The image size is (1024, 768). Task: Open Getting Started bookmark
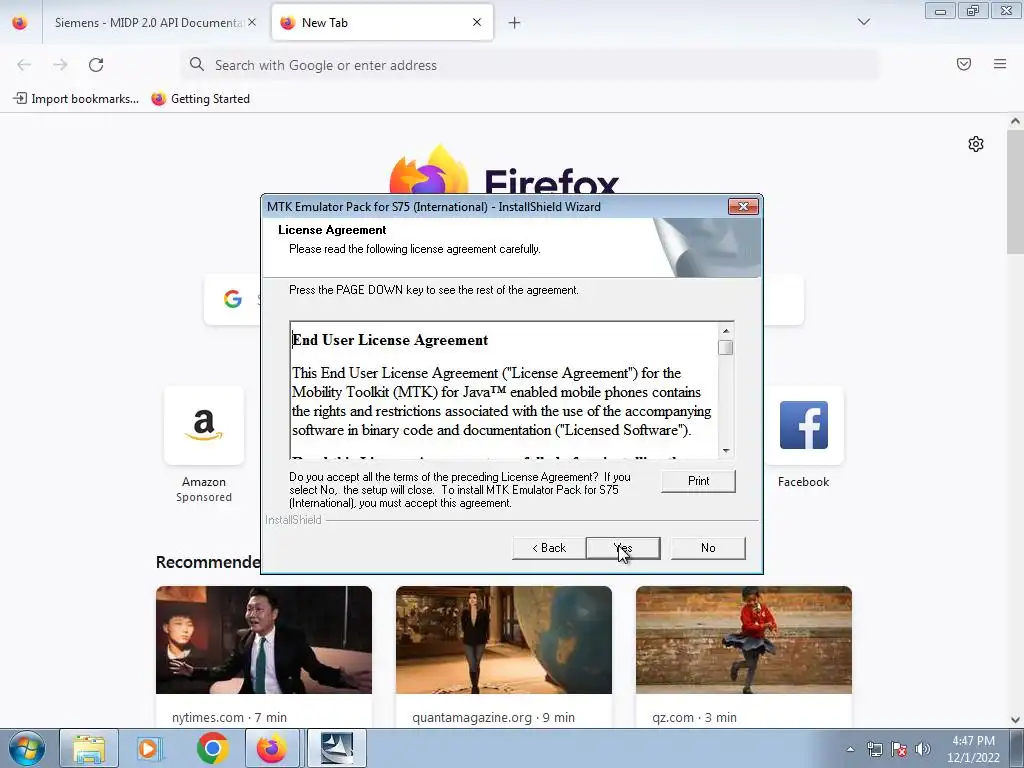(200, 99)
